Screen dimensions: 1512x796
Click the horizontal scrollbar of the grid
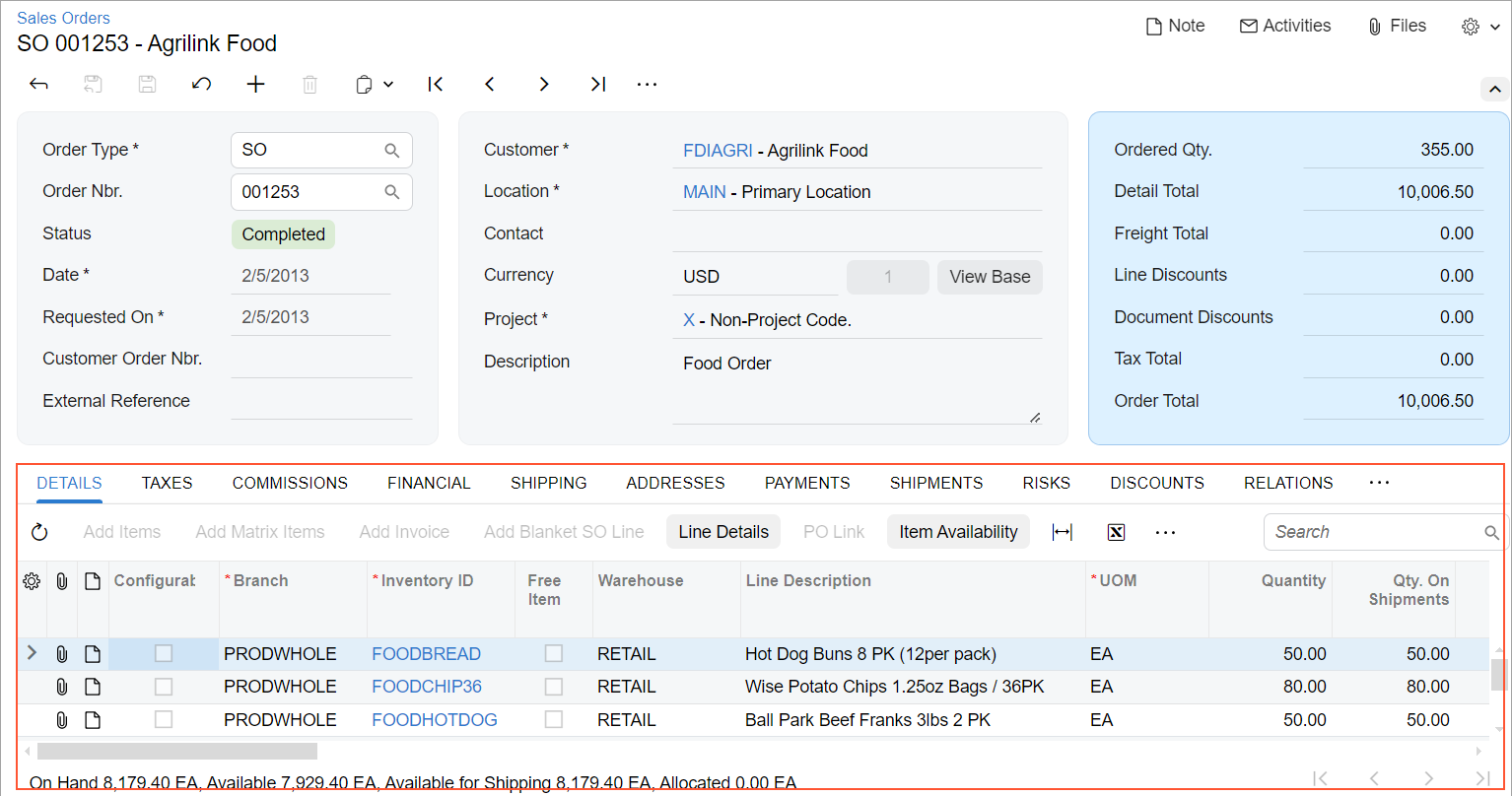point(177,751)
